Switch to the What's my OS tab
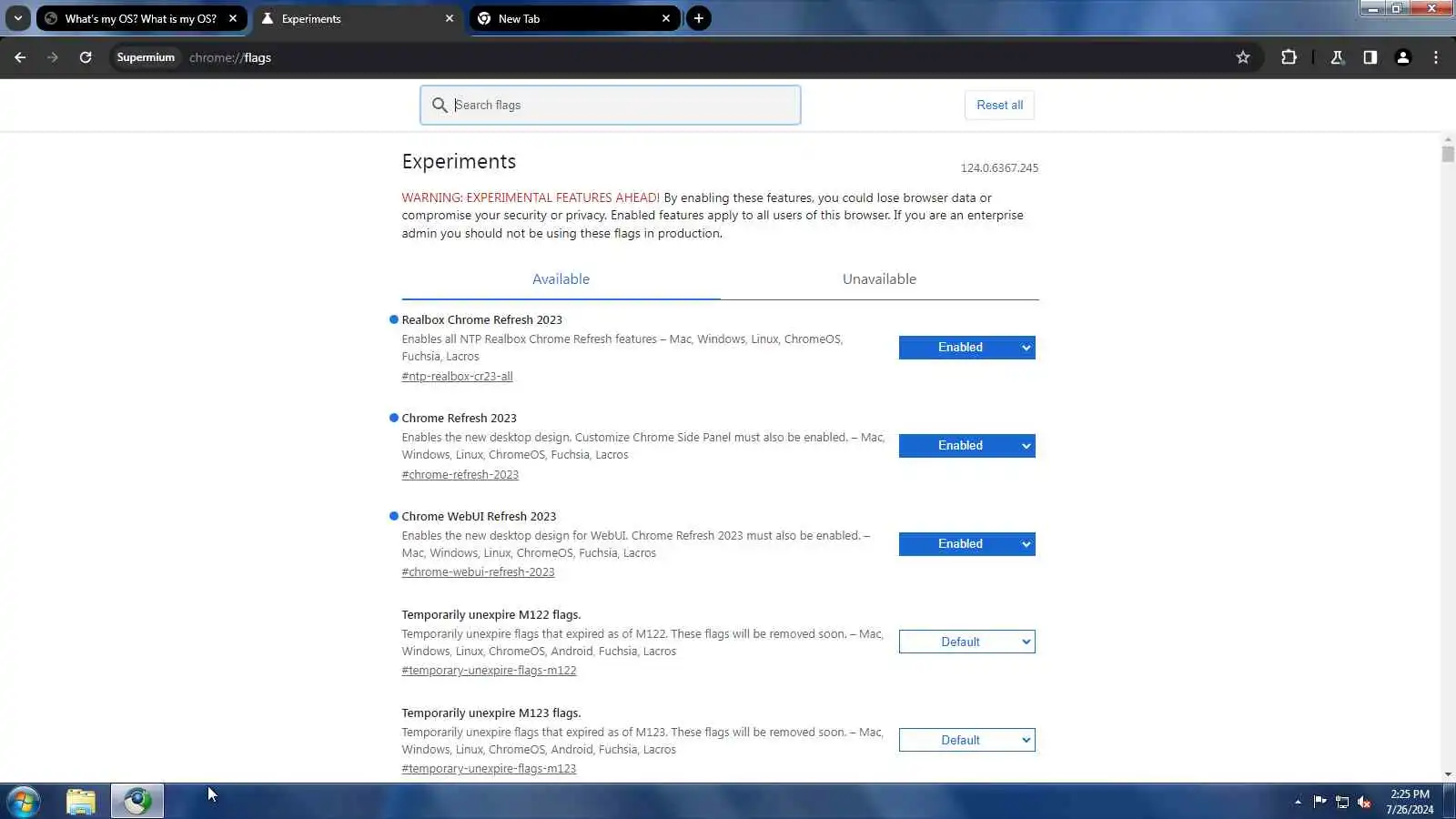The image size is (1456, 819). pos(141,18)
